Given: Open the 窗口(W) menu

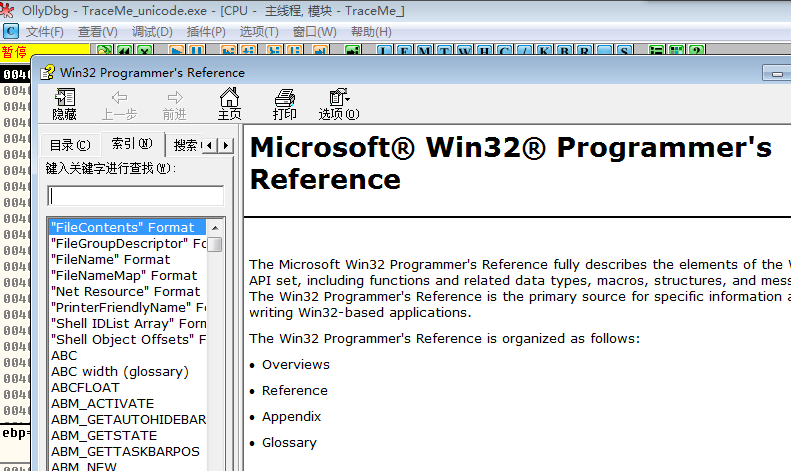Looking at the screenshot, I should pyautogui.click(x=314, y=32).
